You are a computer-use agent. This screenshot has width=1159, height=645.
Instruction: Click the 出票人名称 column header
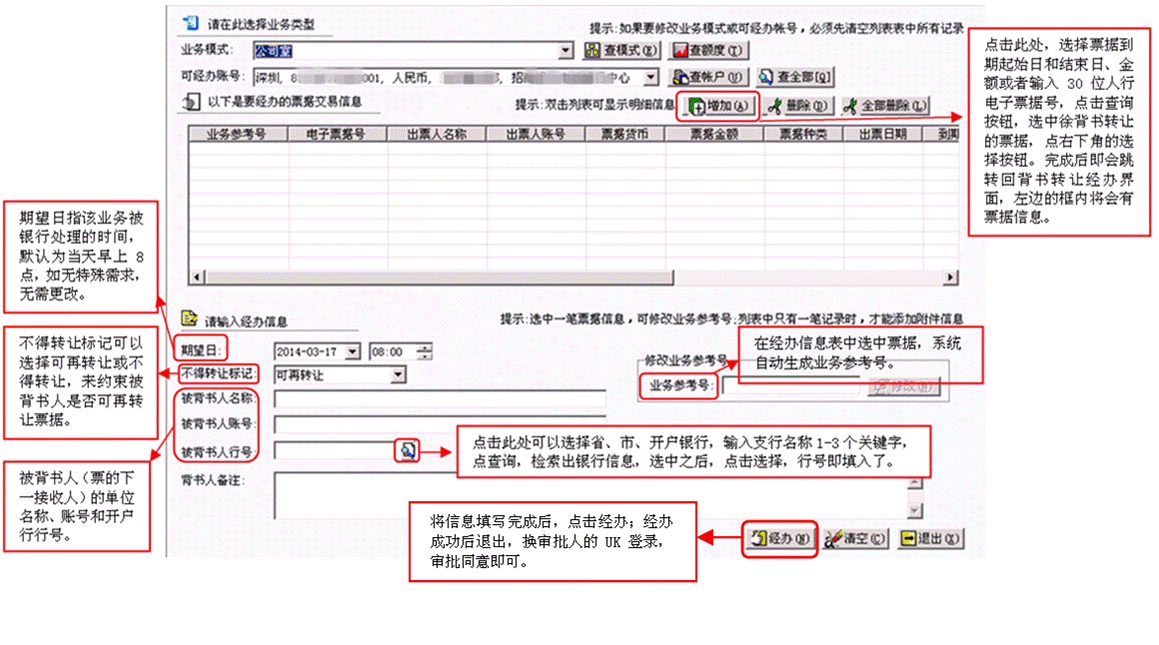coord(436,134)
